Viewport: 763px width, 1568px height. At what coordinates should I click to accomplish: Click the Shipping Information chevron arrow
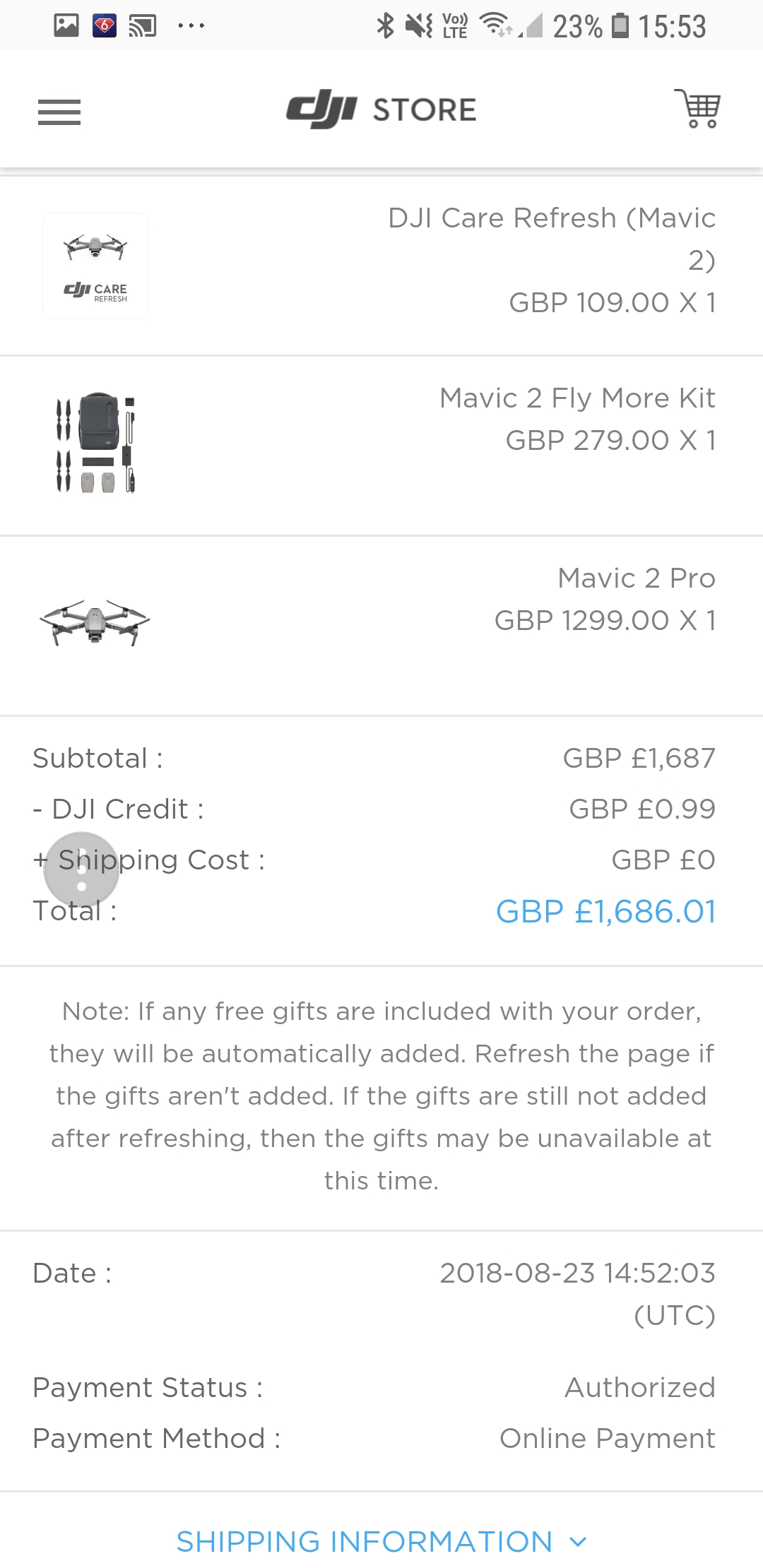(x=578, y=1541)
